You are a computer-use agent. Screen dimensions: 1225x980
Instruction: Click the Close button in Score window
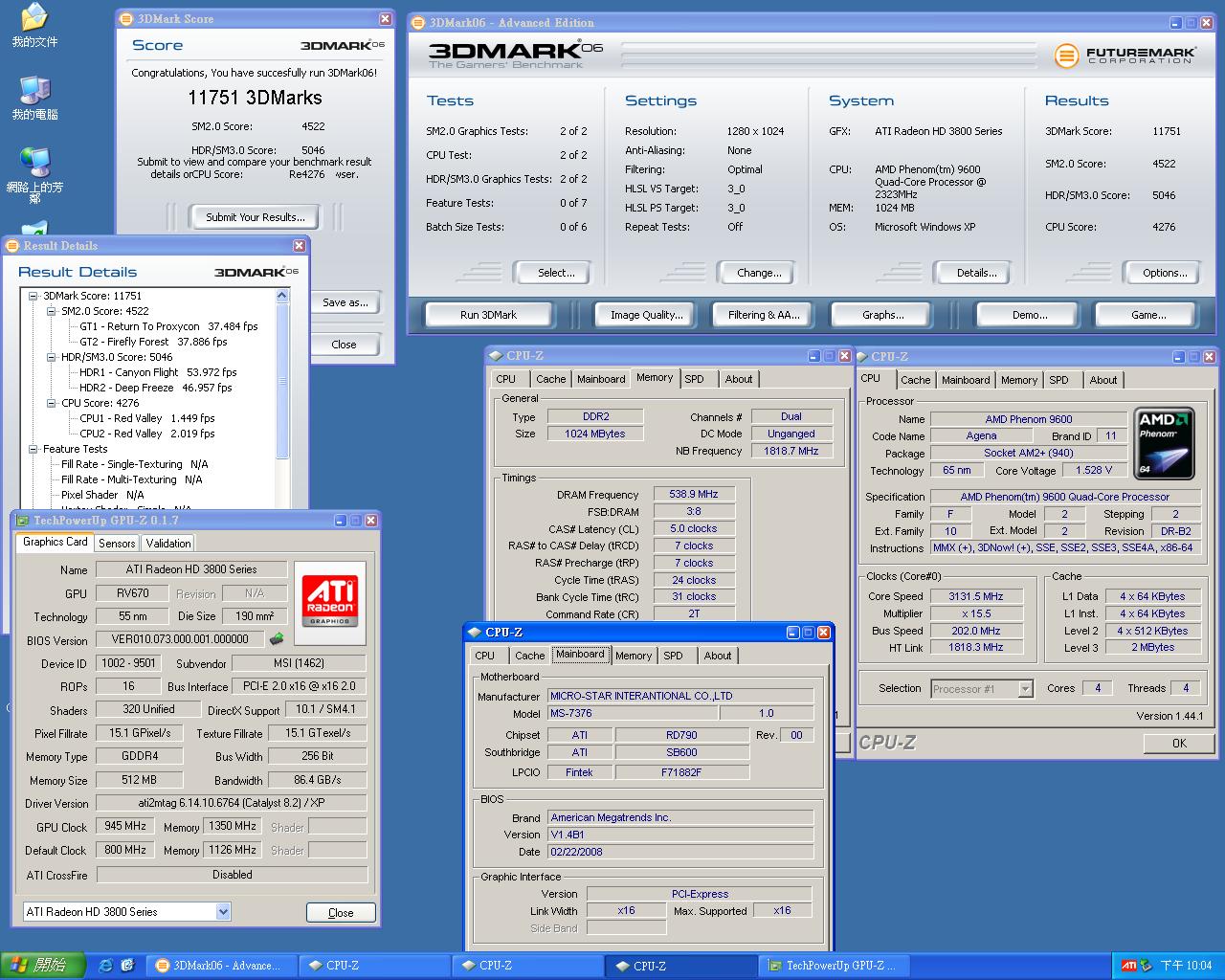(x=345, y=345)
